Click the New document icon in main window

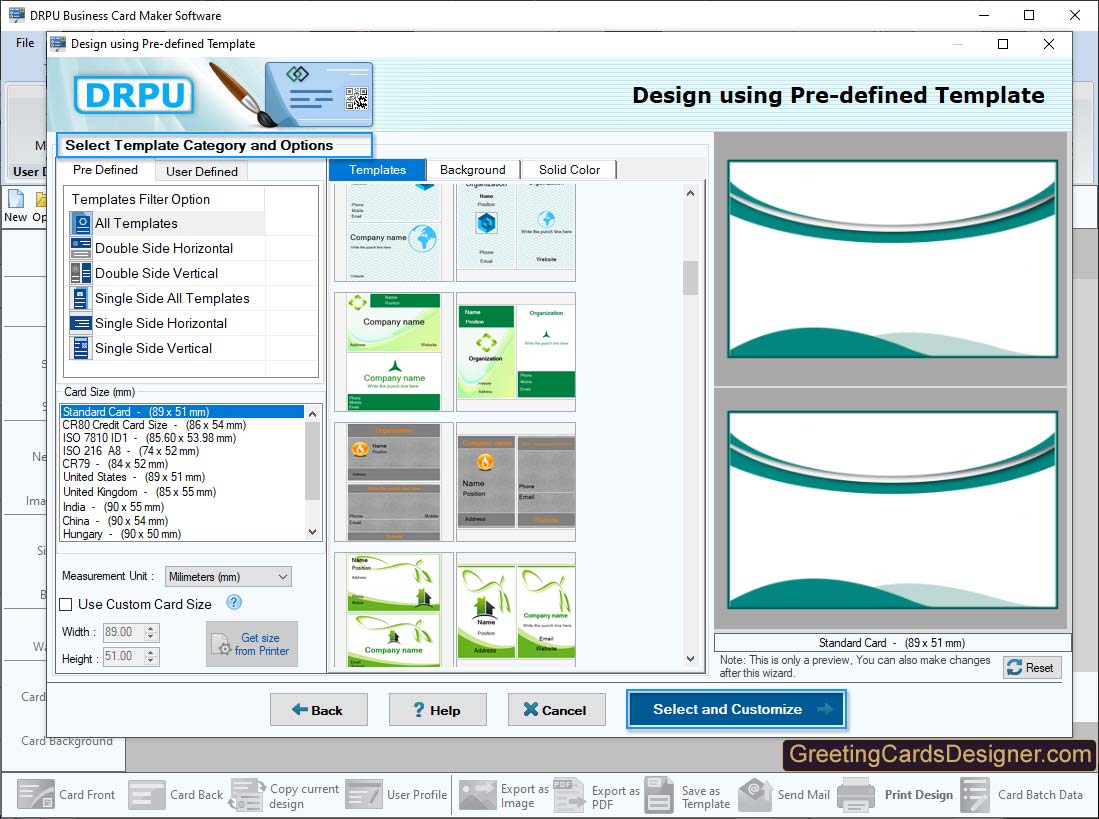15,199
